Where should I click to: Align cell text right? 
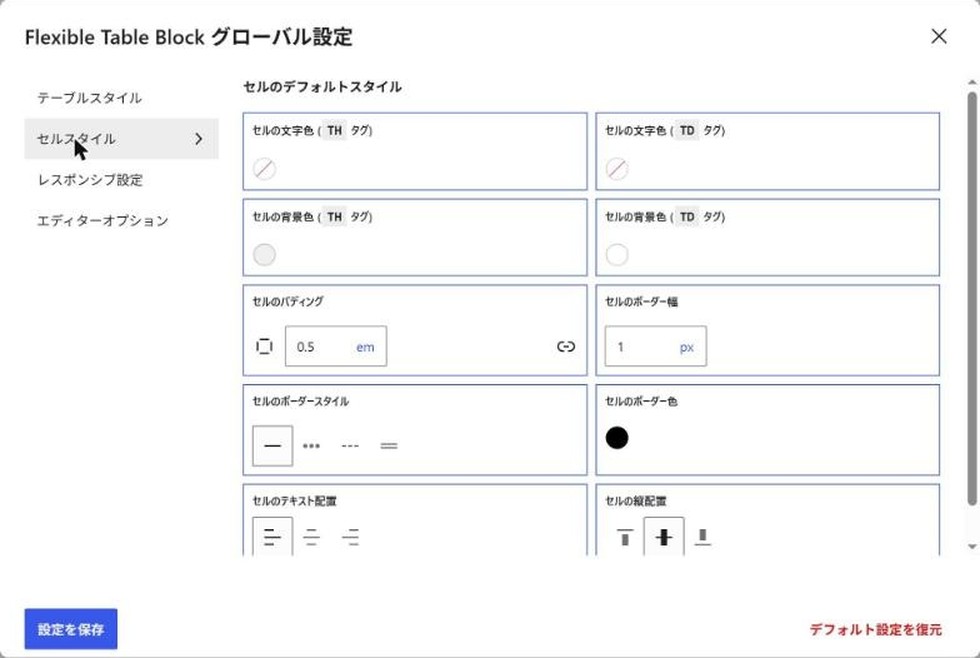(350, 536)
